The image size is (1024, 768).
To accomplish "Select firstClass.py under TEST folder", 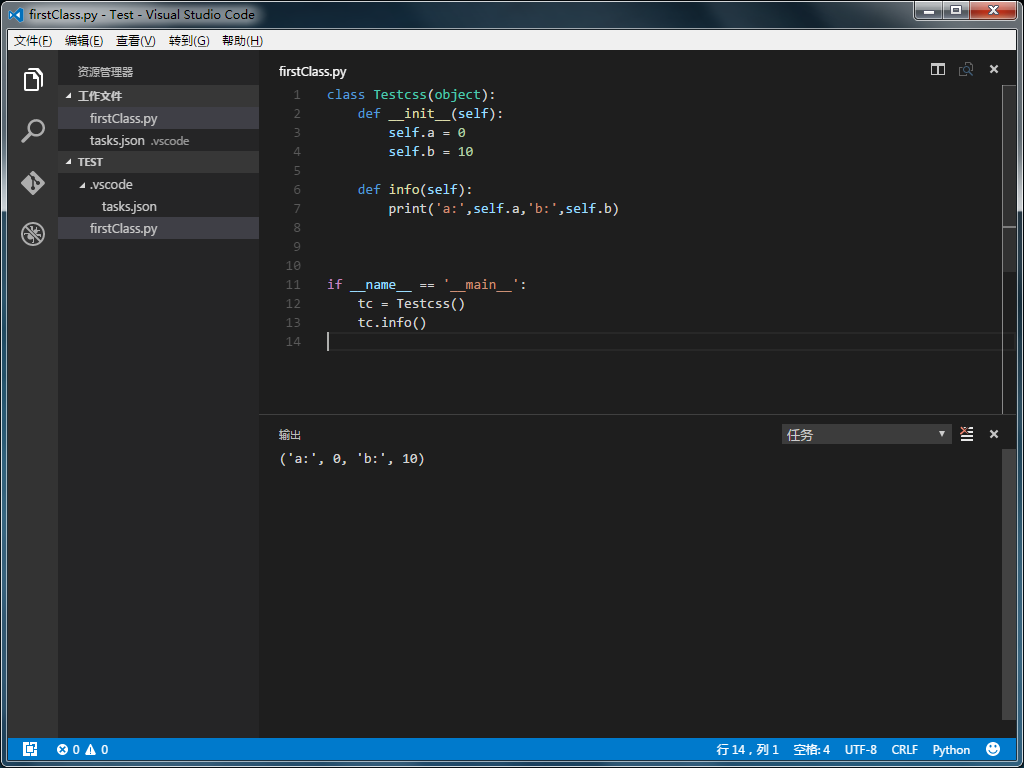I will (x=159, y=229).
